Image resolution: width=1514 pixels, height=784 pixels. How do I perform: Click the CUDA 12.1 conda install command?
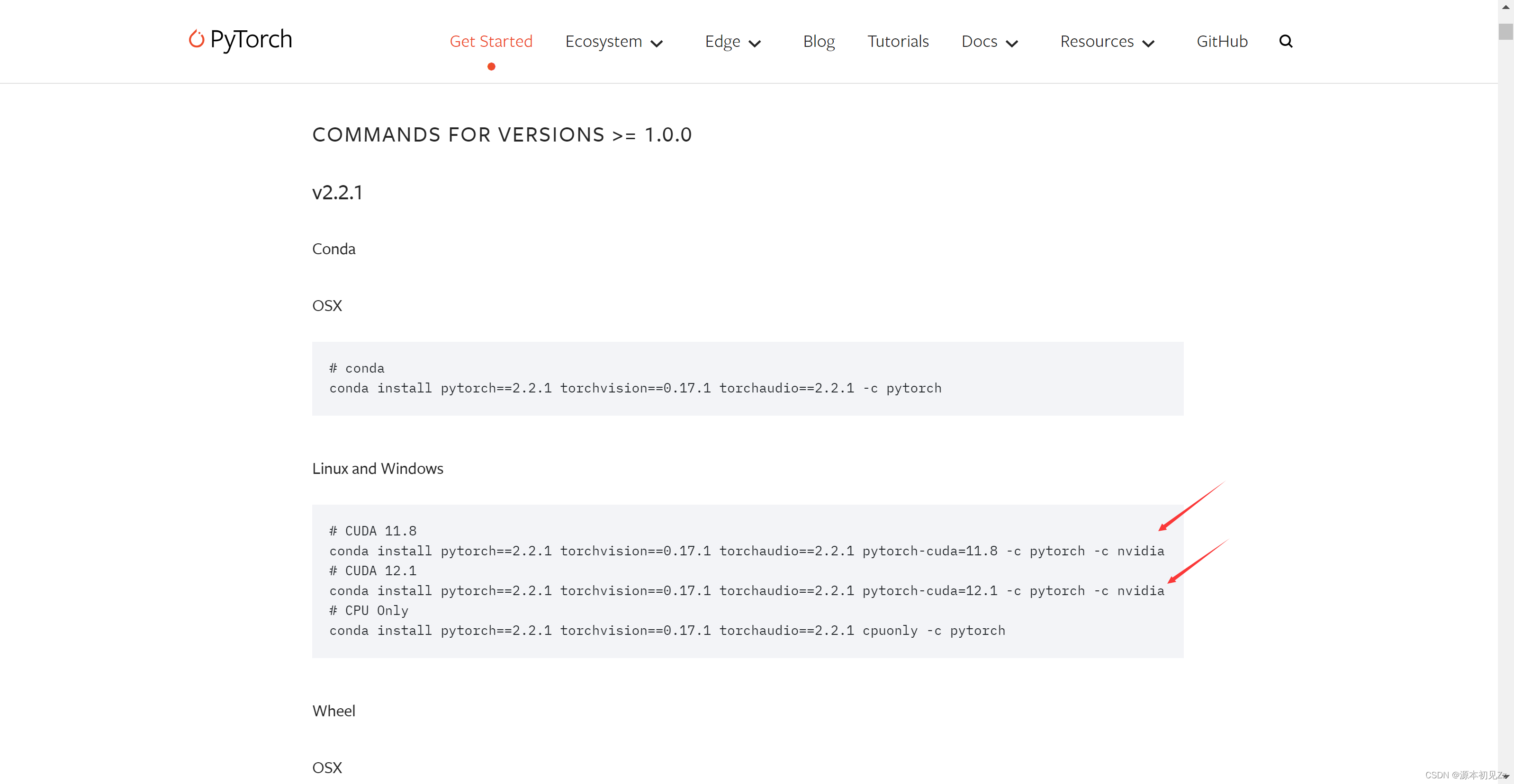tap(747, 591)
